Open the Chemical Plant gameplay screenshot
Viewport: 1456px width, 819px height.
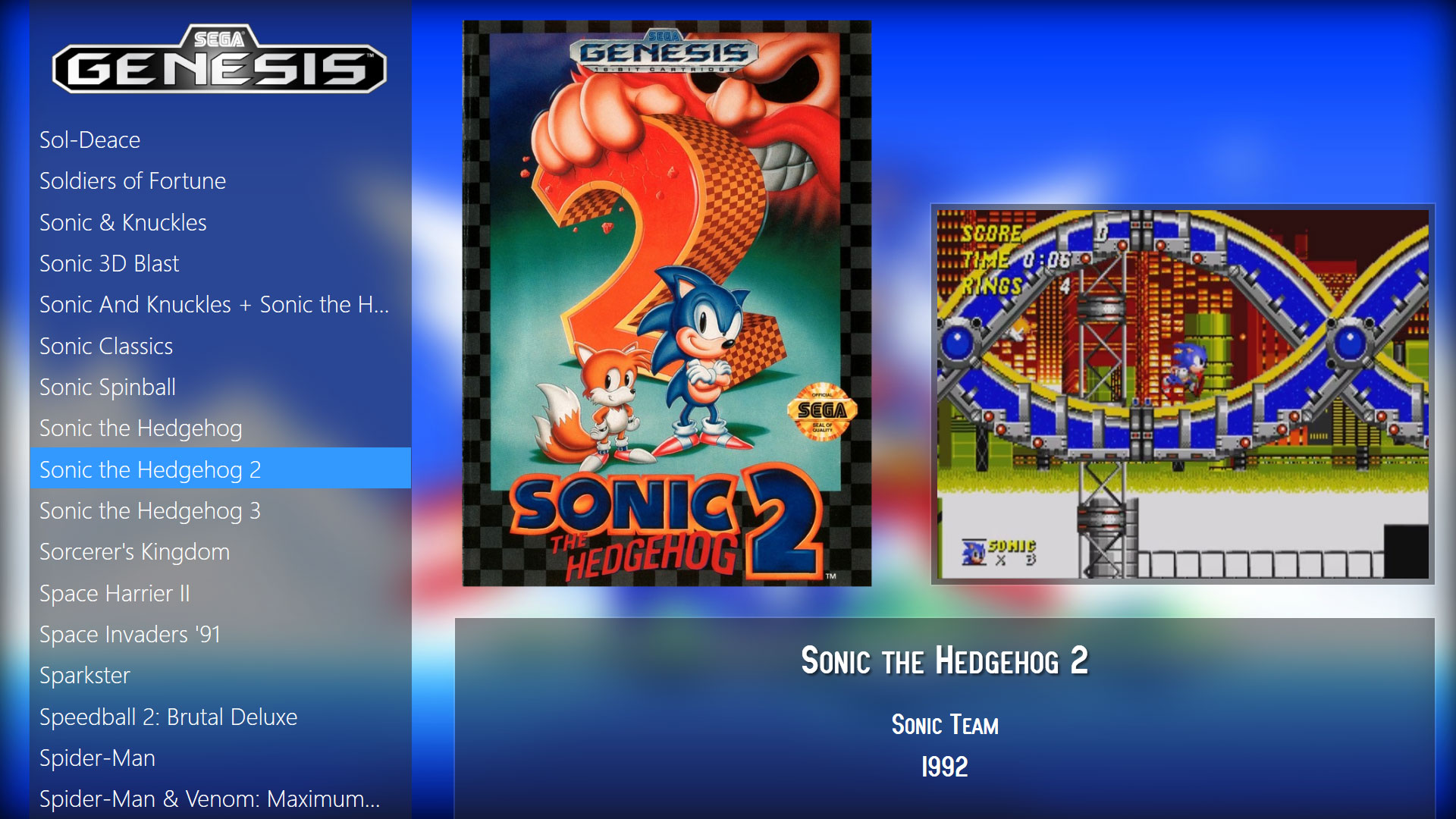coord(1182,394)
